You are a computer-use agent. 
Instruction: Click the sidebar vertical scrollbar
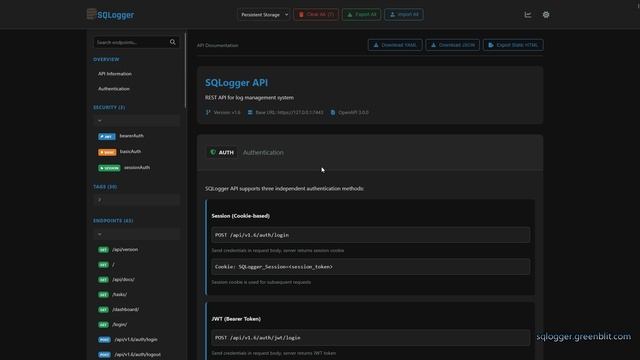click(x=185, y=70)
